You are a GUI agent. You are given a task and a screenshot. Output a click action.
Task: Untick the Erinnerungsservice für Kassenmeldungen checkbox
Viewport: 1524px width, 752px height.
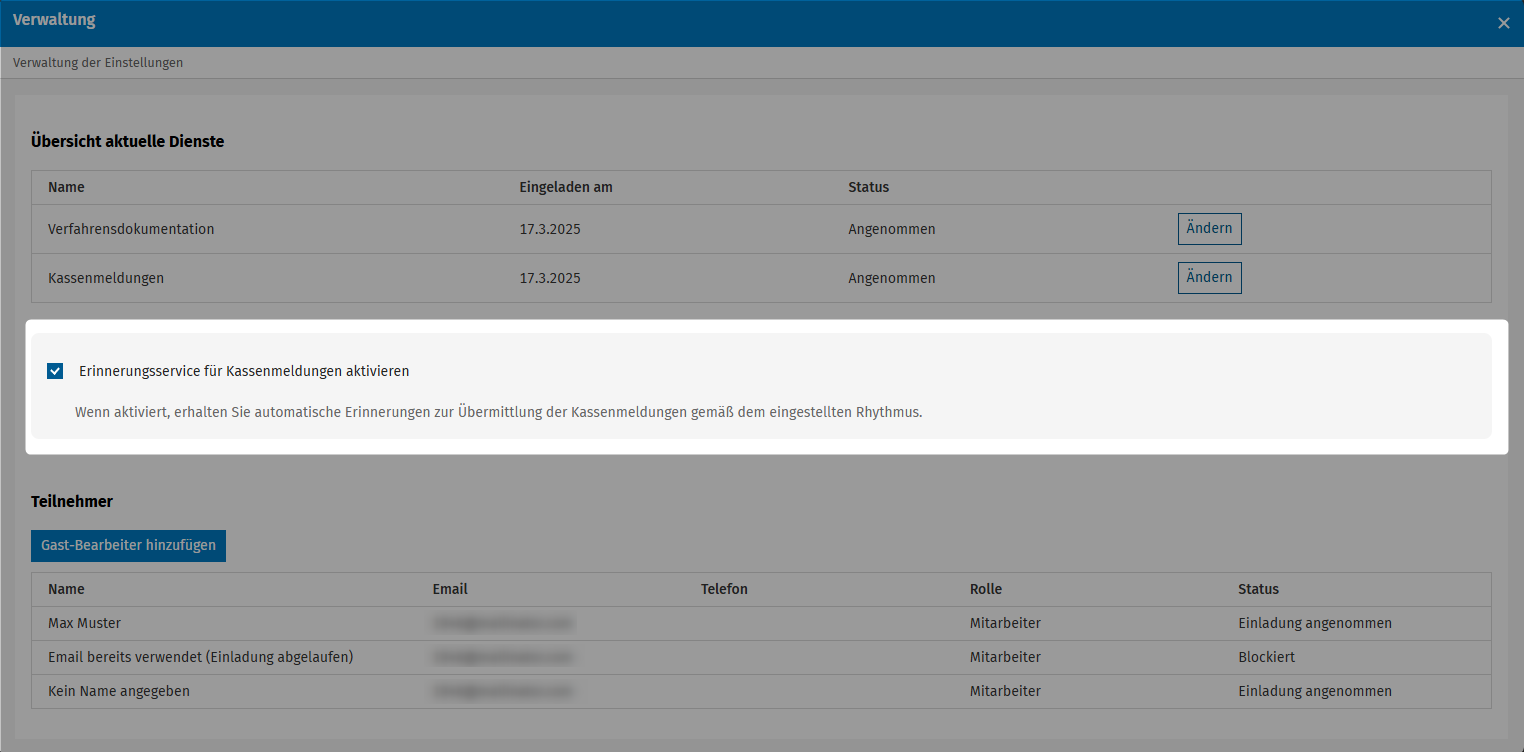pyautogui.click(x=55, y=371)
